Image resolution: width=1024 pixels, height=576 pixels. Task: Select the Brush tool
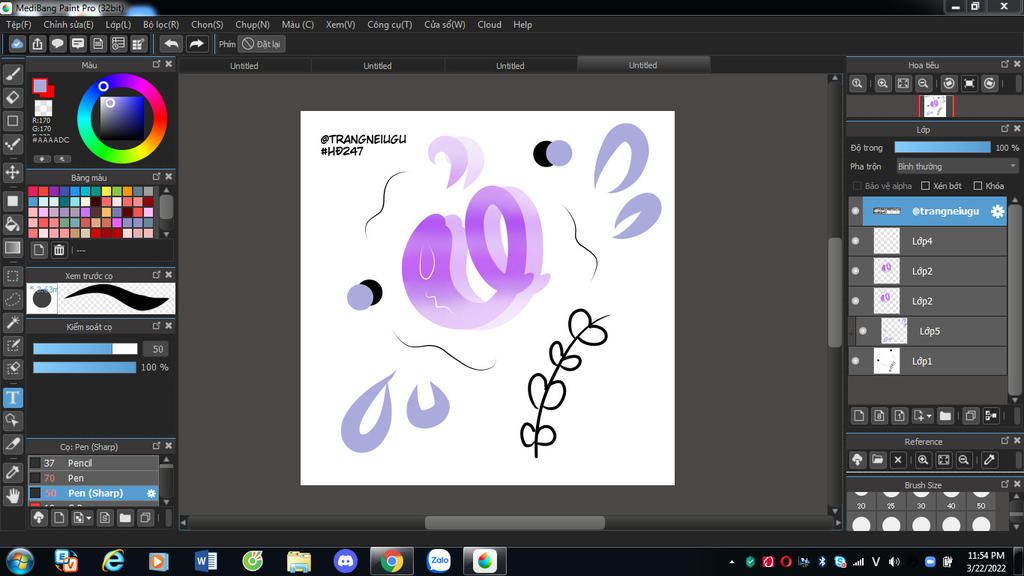[13, 74]
